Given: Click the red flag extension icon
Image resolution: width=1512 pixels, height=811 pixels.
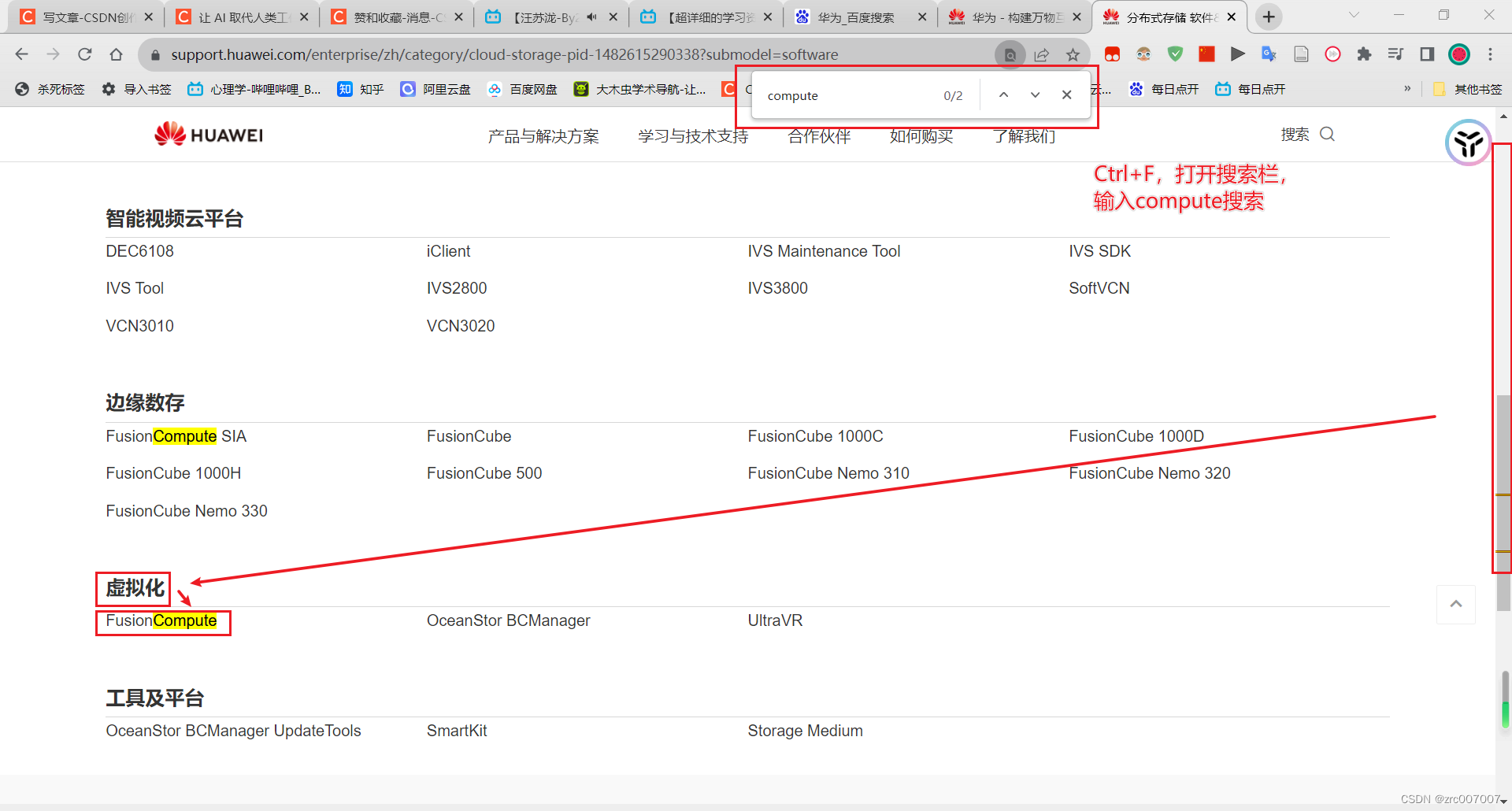Looking at the screenshot, I should (x=1206, y=54).
